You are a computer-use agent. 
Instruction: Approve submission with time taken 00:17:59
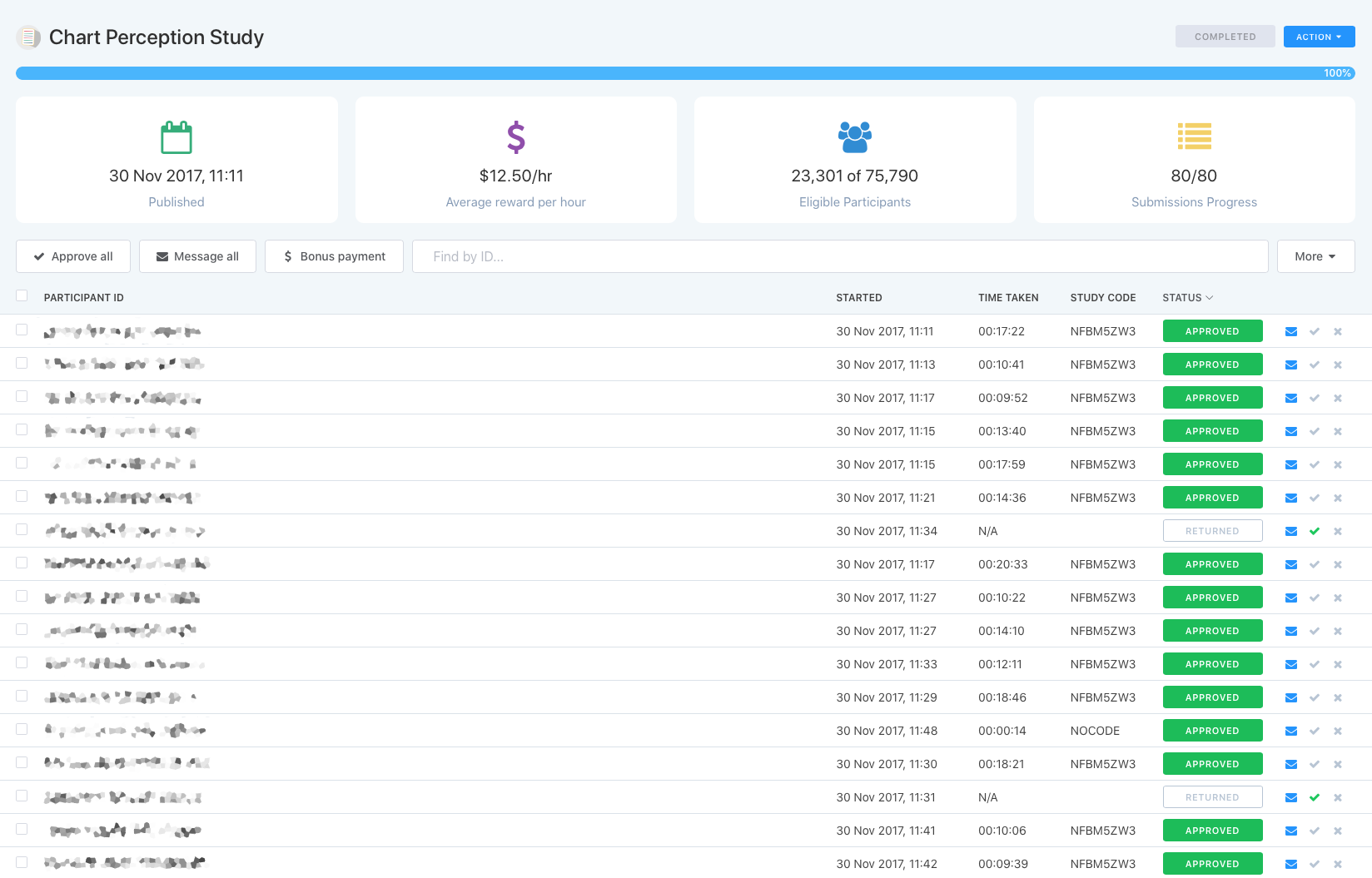tap(1315, 464)
